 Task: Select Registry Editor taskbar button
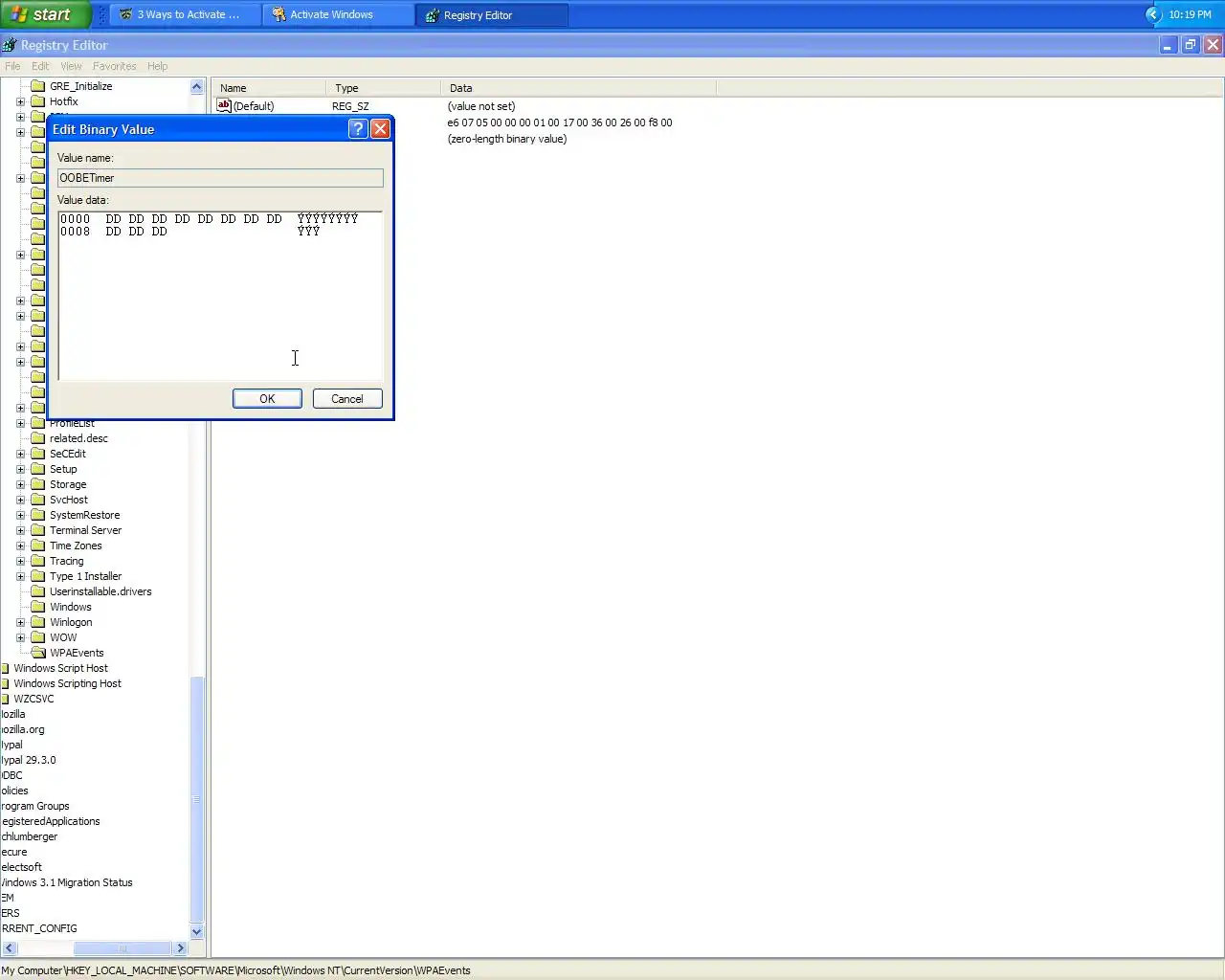click(492, 14)
